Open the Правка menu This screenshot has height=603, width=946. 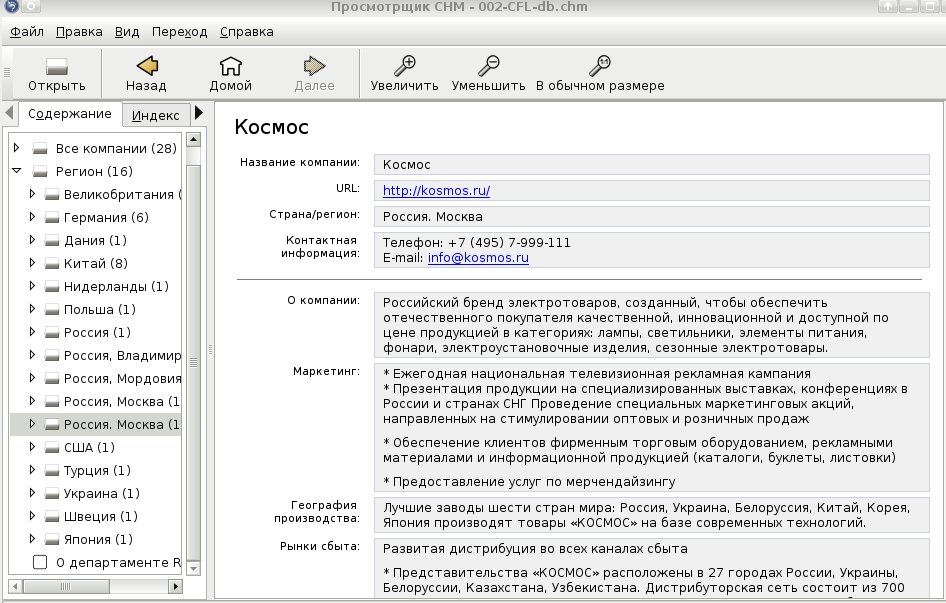79,32
